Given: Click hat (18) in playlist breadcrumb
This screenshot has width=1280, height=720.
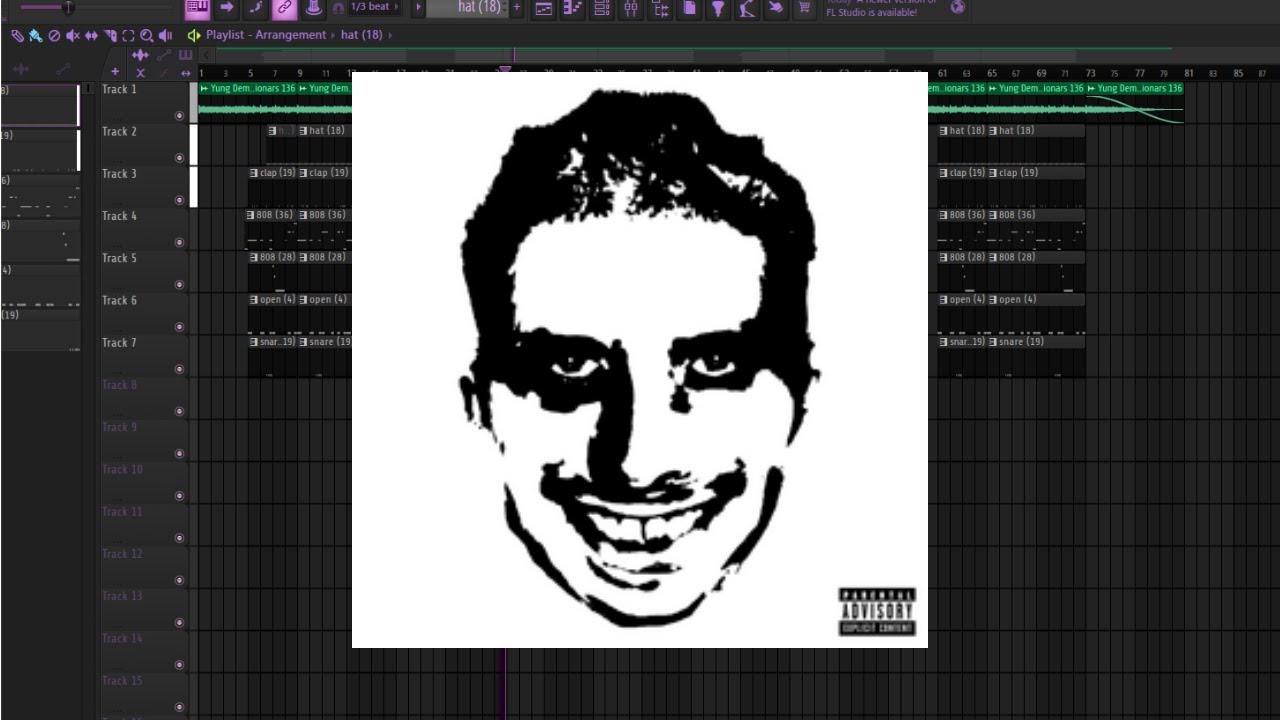Looking at the screenshot, I should coord(361,35).
